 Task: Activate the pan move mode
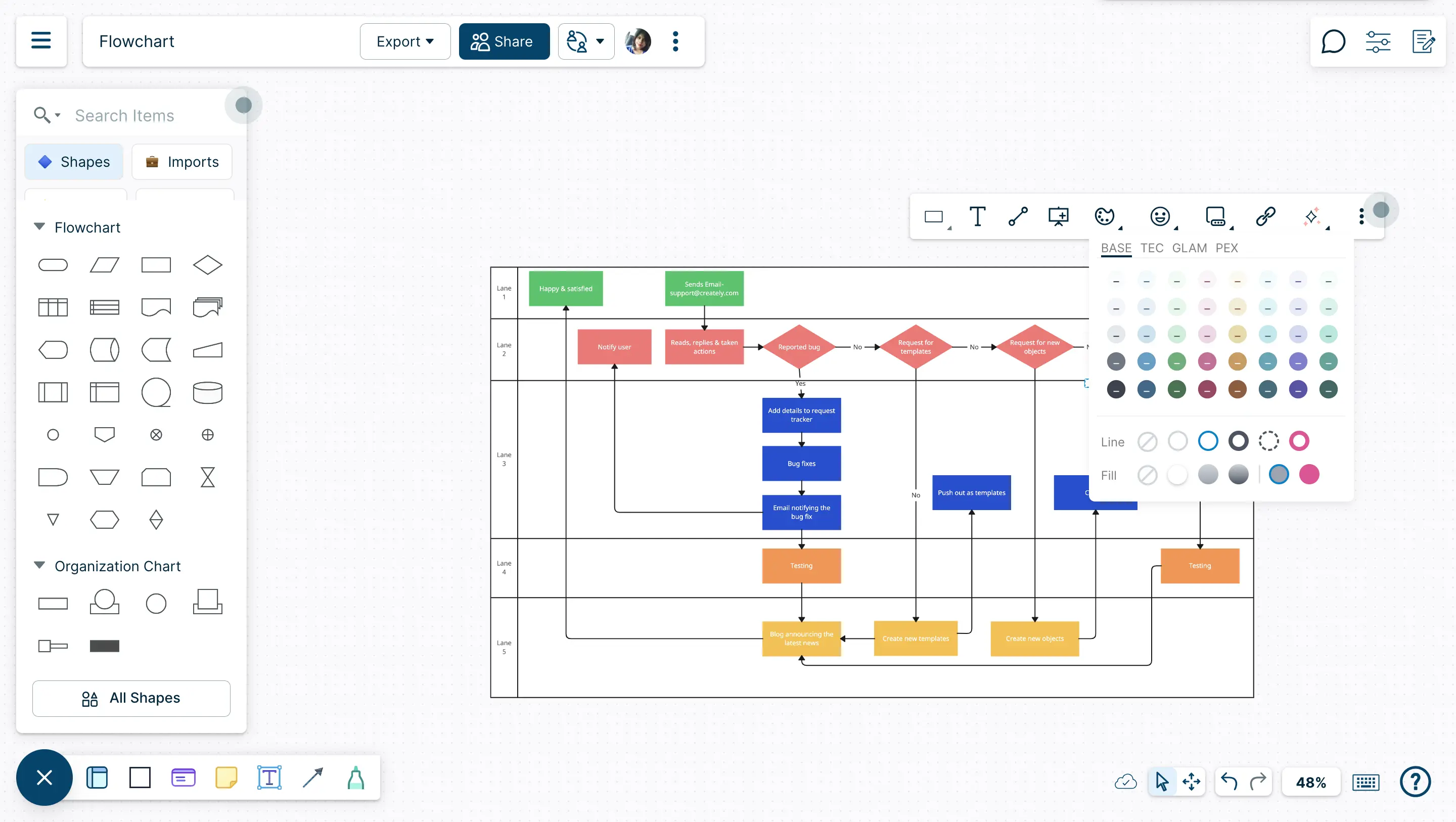coord(1192,782)
